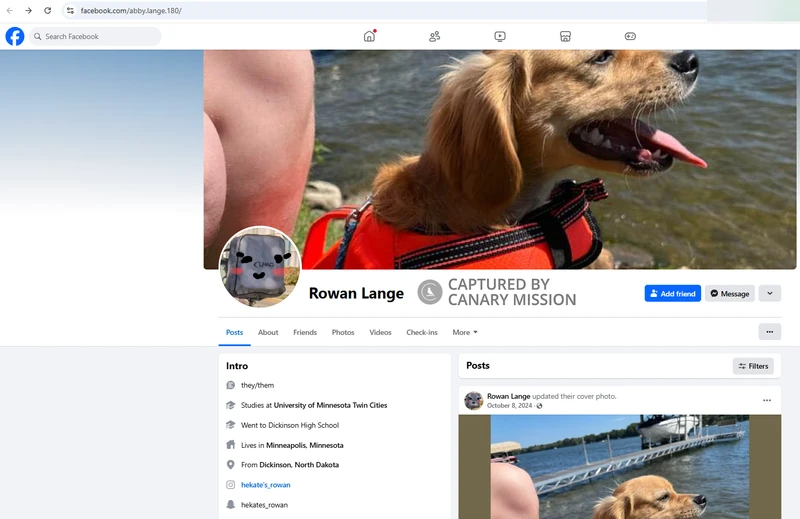Click the location pin icon beside From Dickinson

point(231,465)
